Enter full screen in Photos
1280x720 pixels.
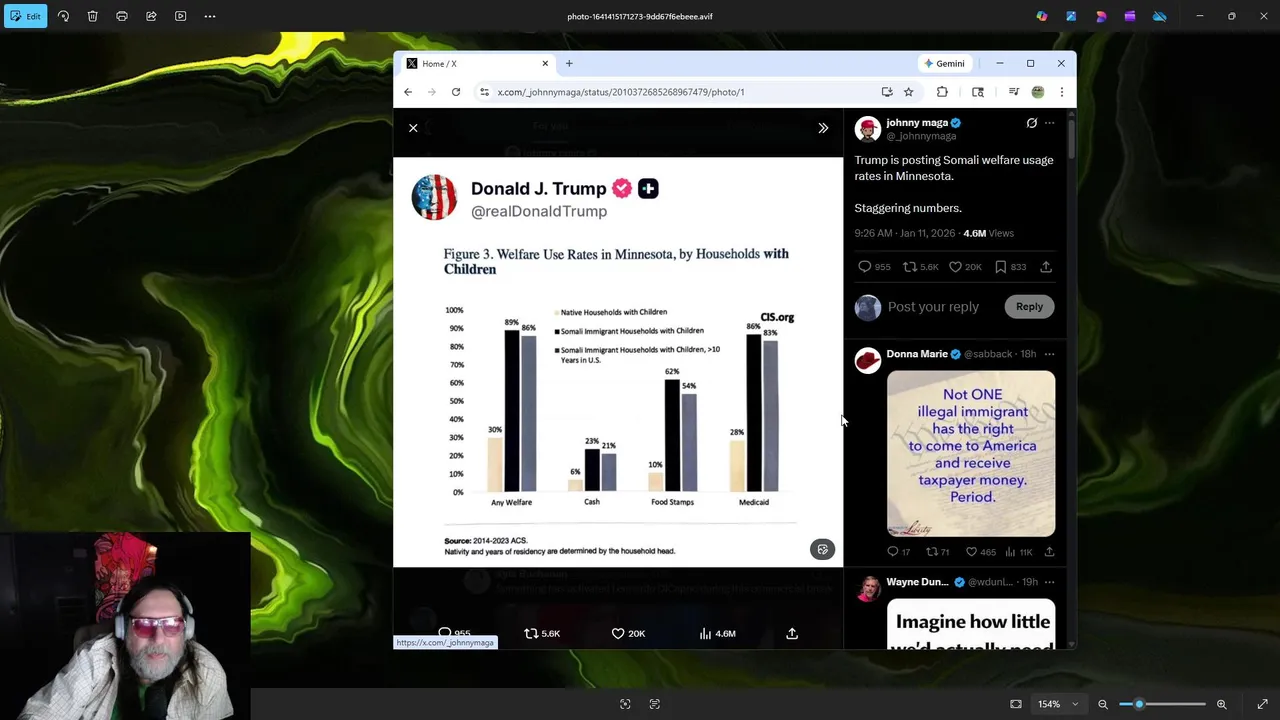click(1262, 704)
